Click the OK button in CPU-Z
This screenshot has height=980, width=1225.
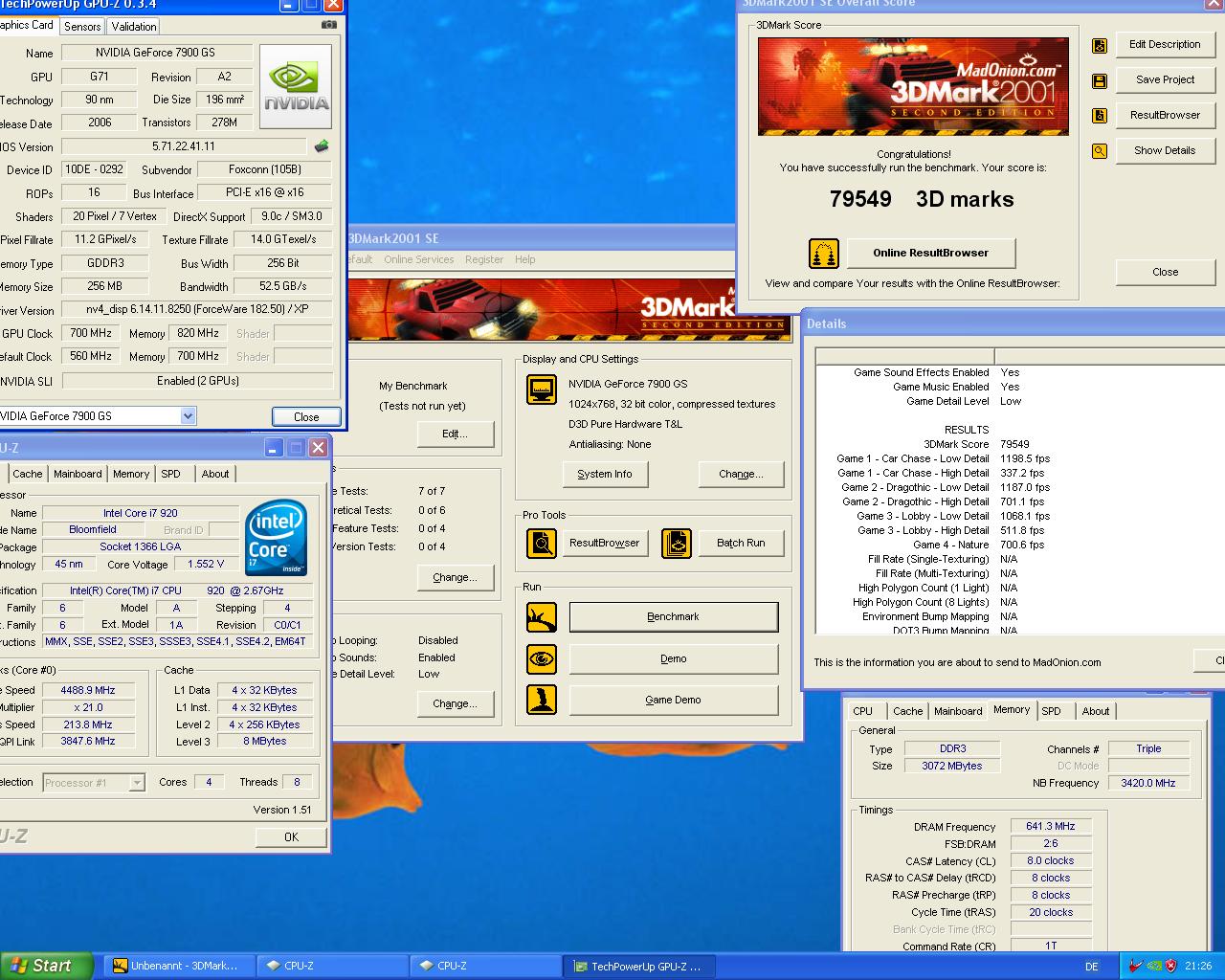(x=292, y=837)
